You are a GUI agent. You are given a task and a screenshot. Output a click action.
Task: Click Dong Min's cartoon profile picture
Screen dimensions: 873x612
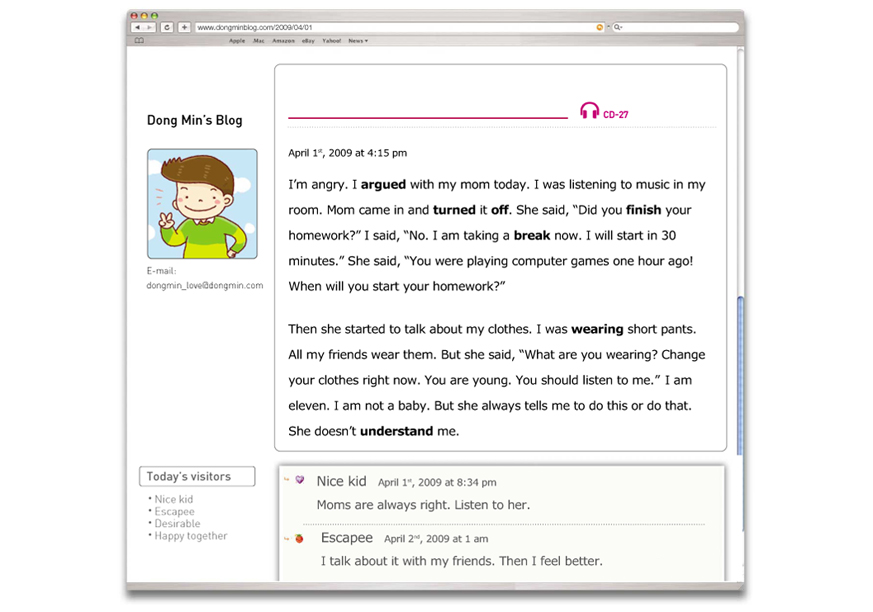(x=202, y=204)
